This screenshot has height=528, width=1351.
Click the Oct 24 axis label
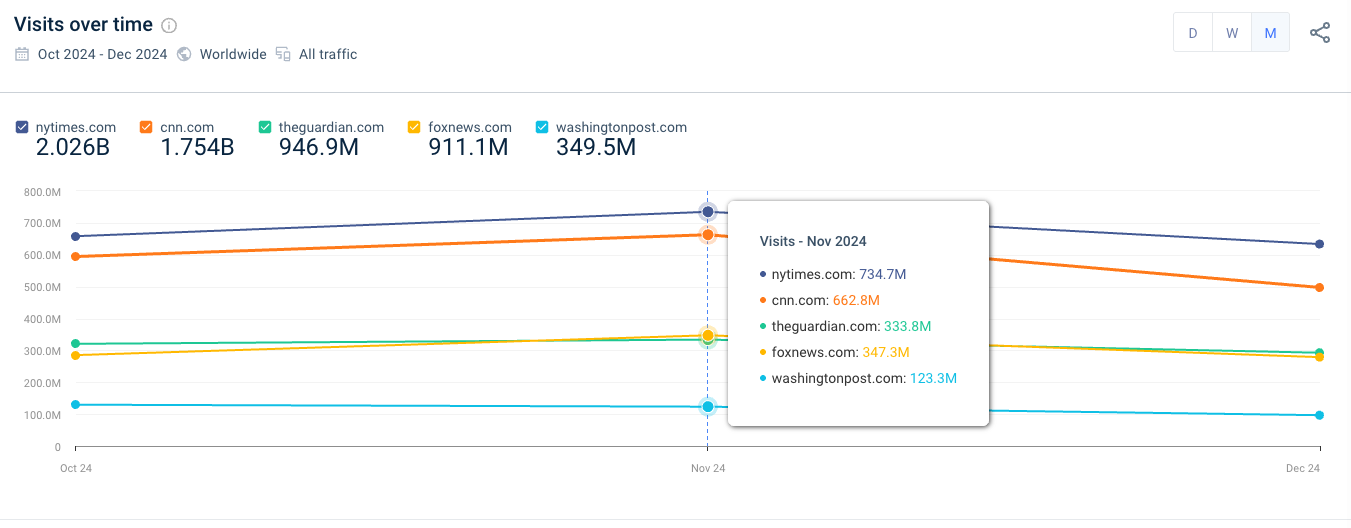pos(76,468)
